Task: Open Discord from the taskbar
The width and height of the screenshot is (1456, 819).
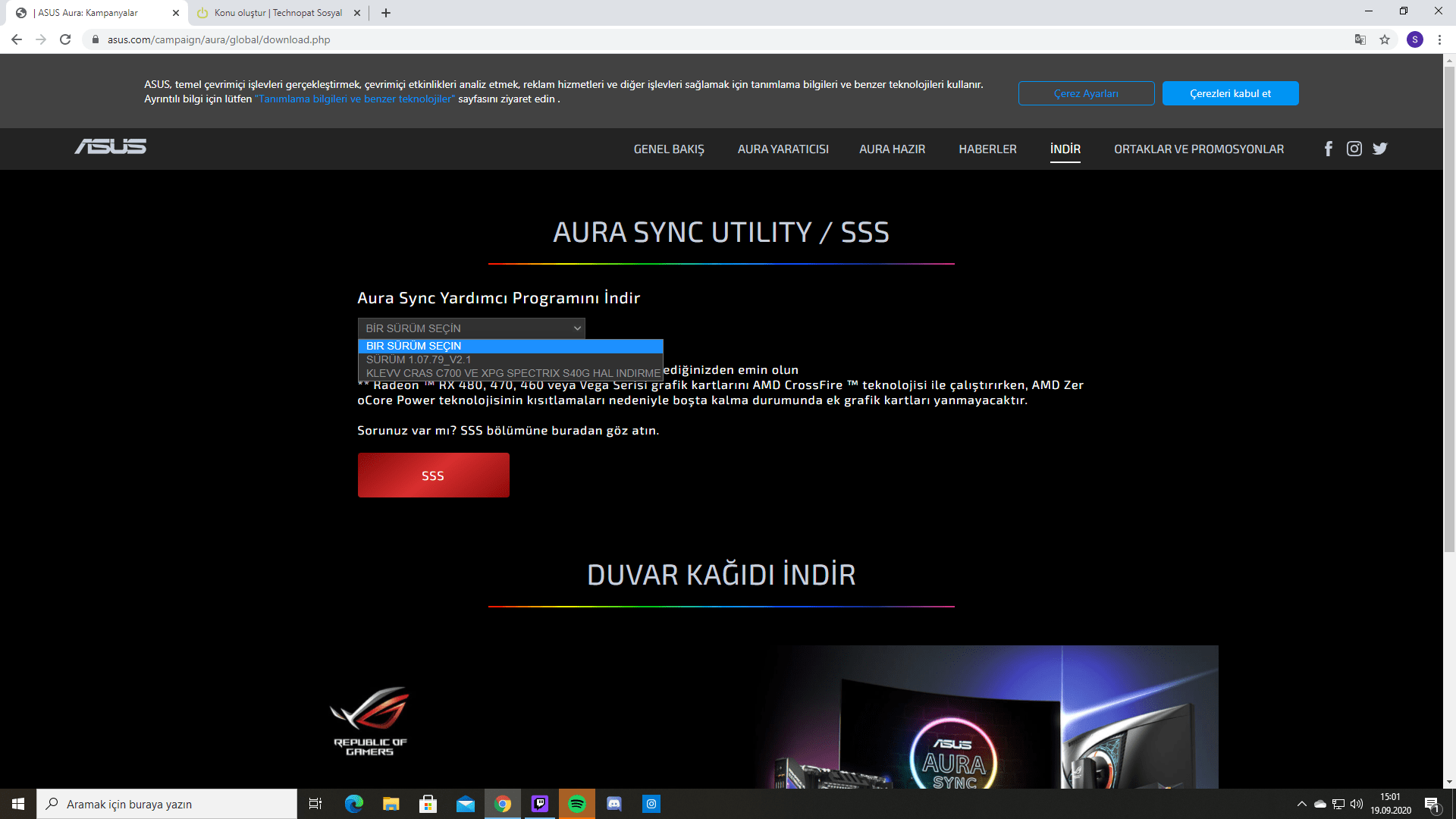Action: [x=614, y=803]
